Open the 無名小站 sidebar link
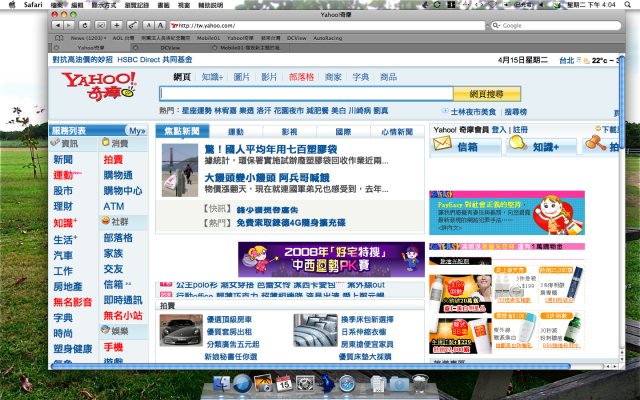 (123, 316)
